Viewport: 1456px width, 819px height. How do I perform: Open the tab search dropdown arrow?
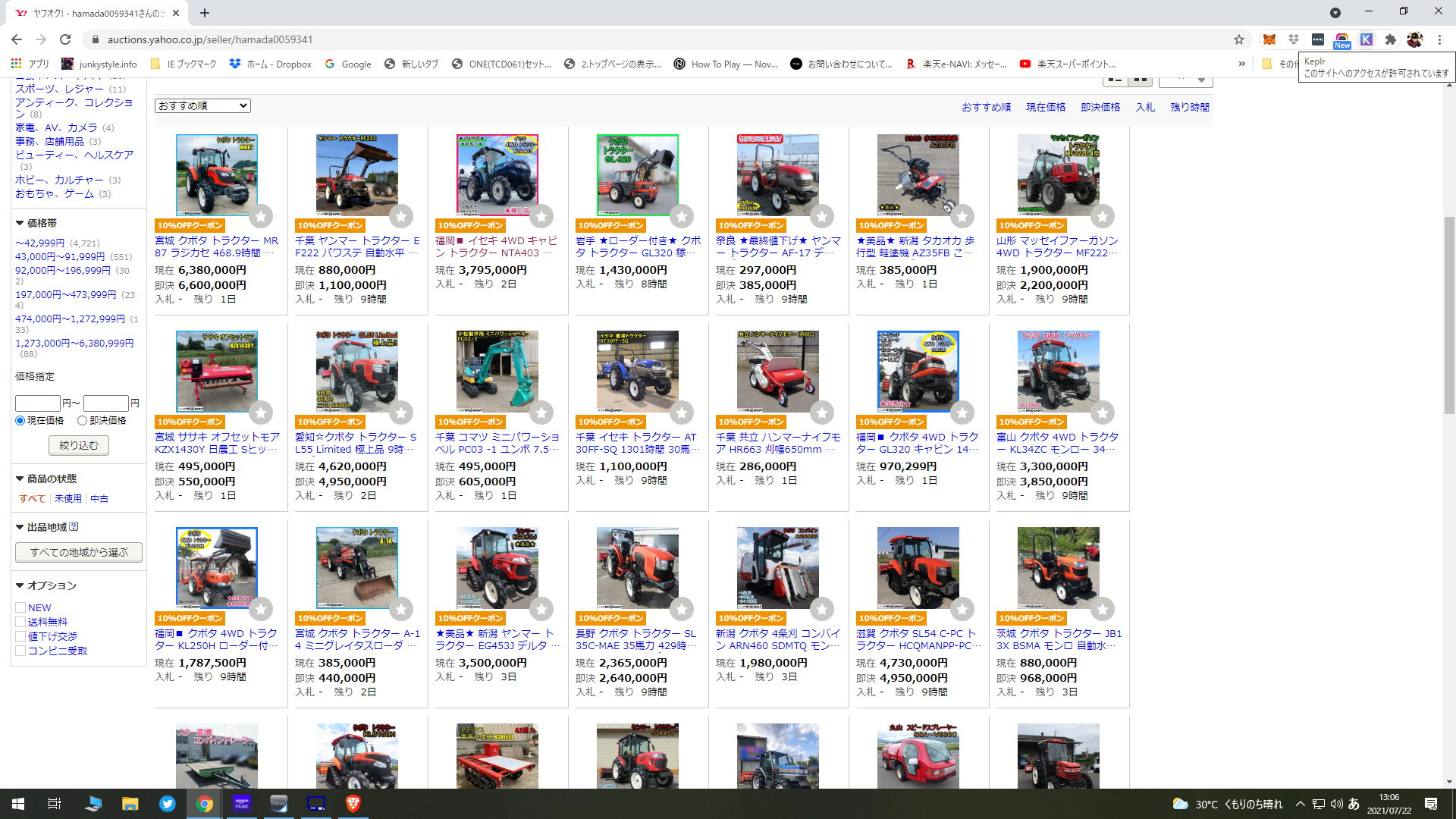click(x=1335, y=12)
